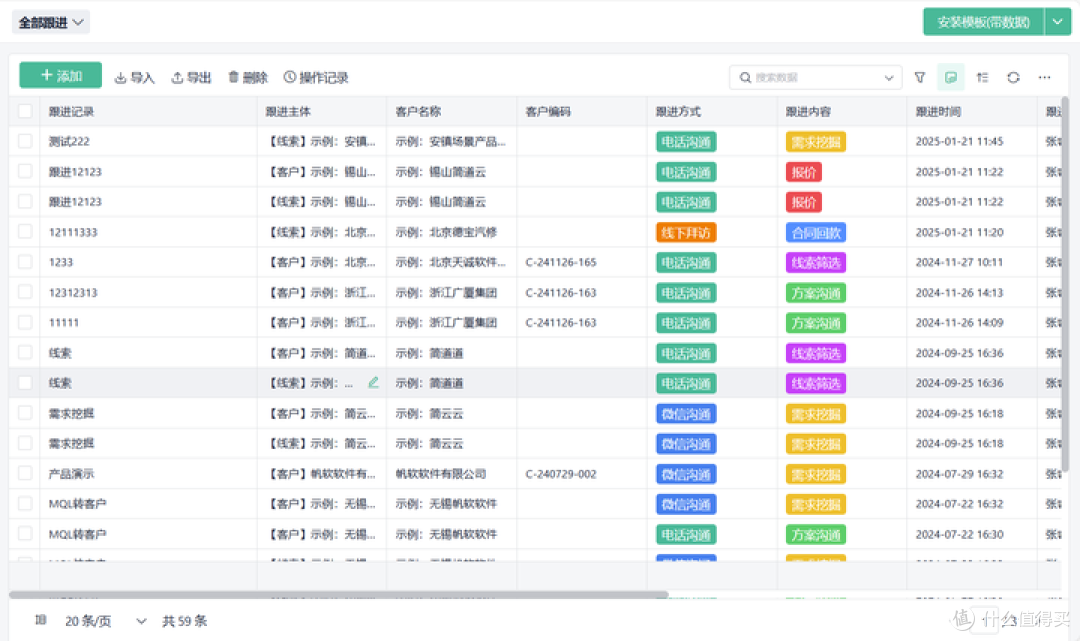Click the 删除 (delete) icon

point(247,76)
